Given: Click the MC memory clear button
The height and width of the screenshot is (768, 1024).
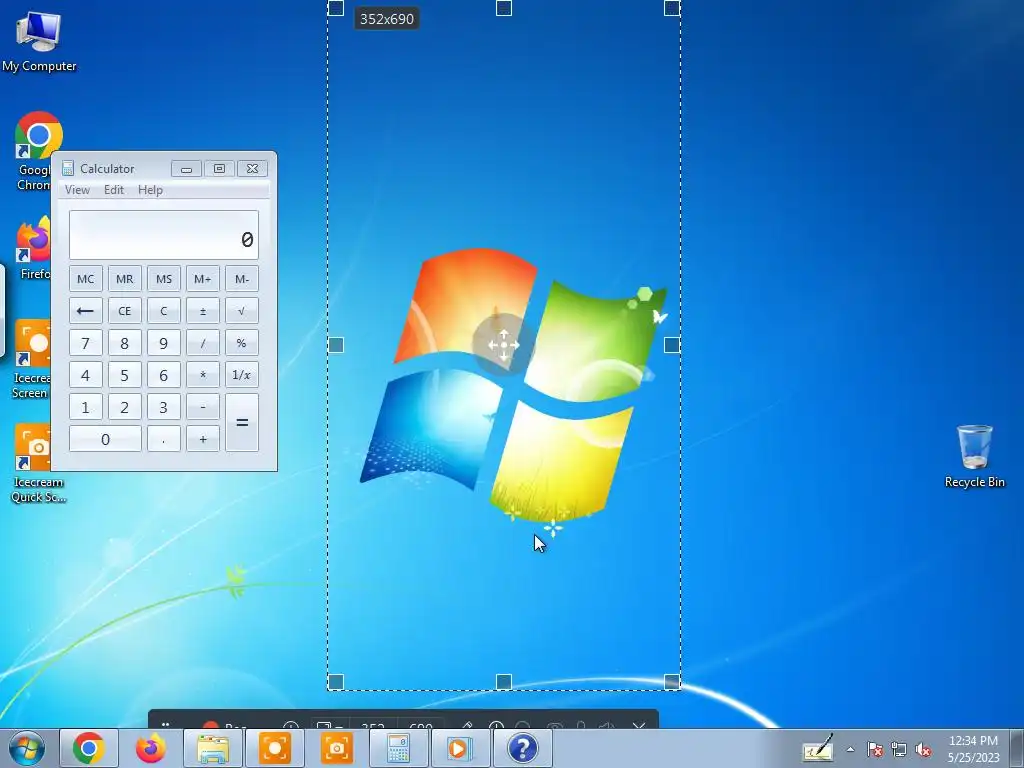Looking at the screenshot, I should point(86,279).
